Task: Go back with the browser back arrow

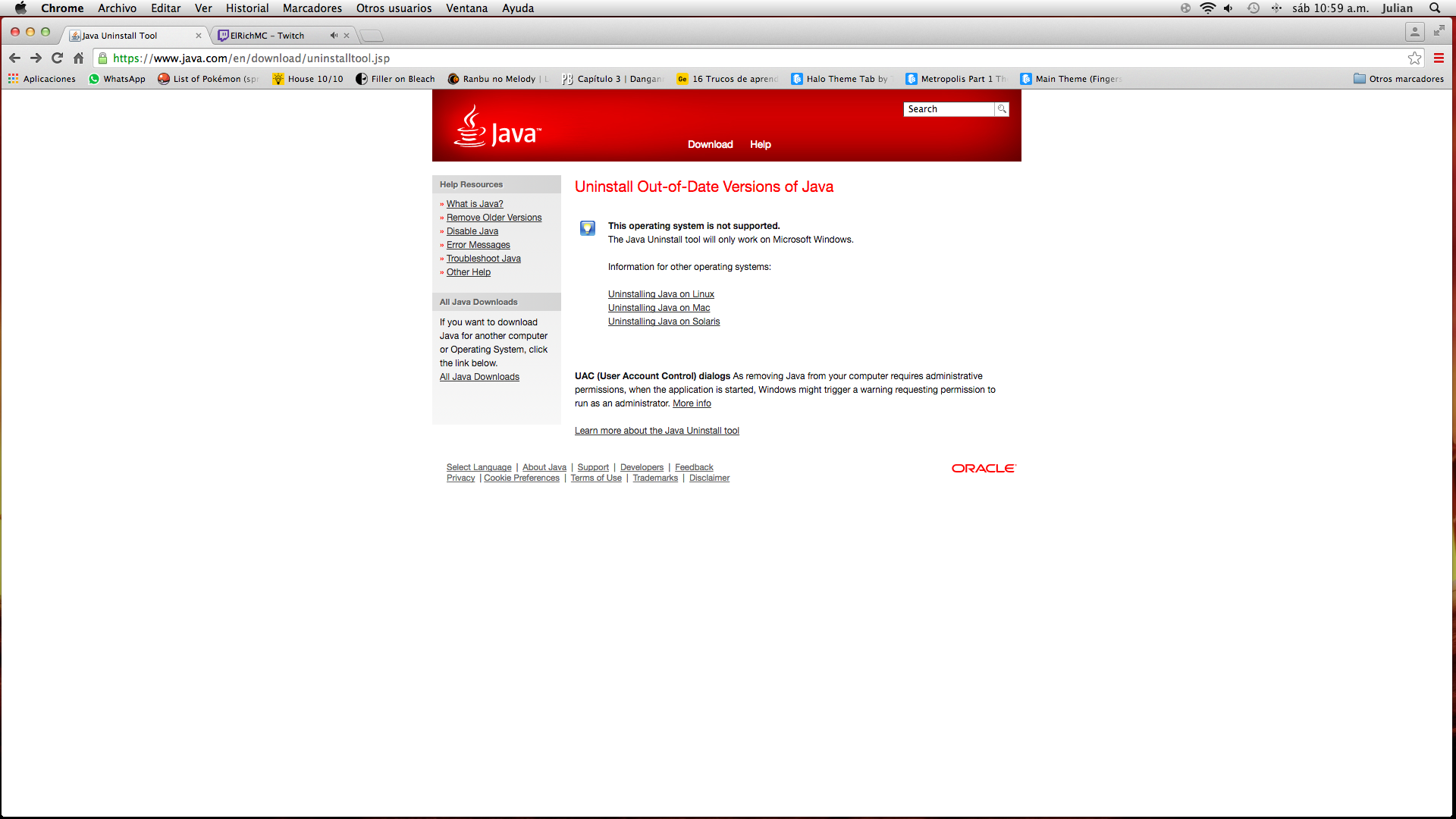Action: 14,58
